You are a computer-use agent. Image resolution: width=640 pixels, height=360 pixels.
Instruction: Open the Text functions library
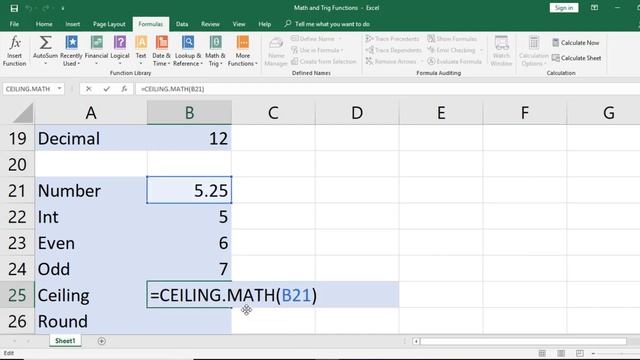(141, 51)
